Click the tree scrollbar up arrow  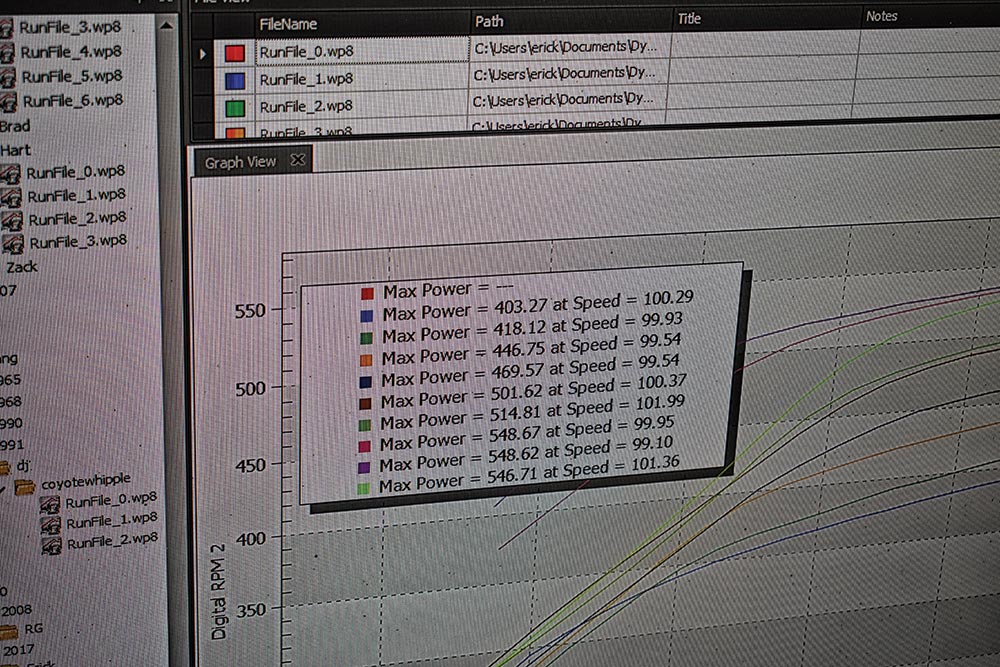click(x=166, y=26)
